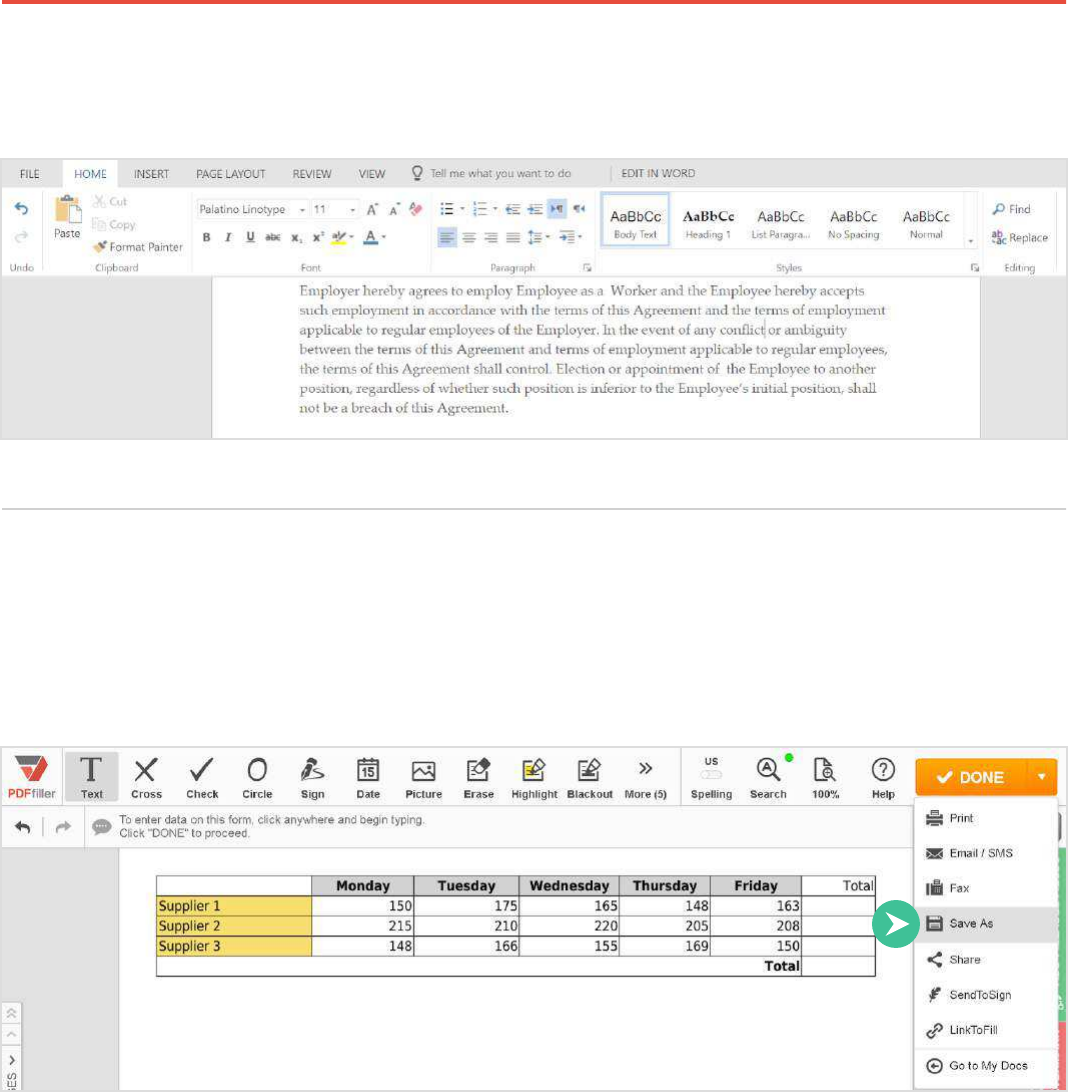This screenshot has height=1092, width=1068.
Task: Align text left
Action: 447,237
